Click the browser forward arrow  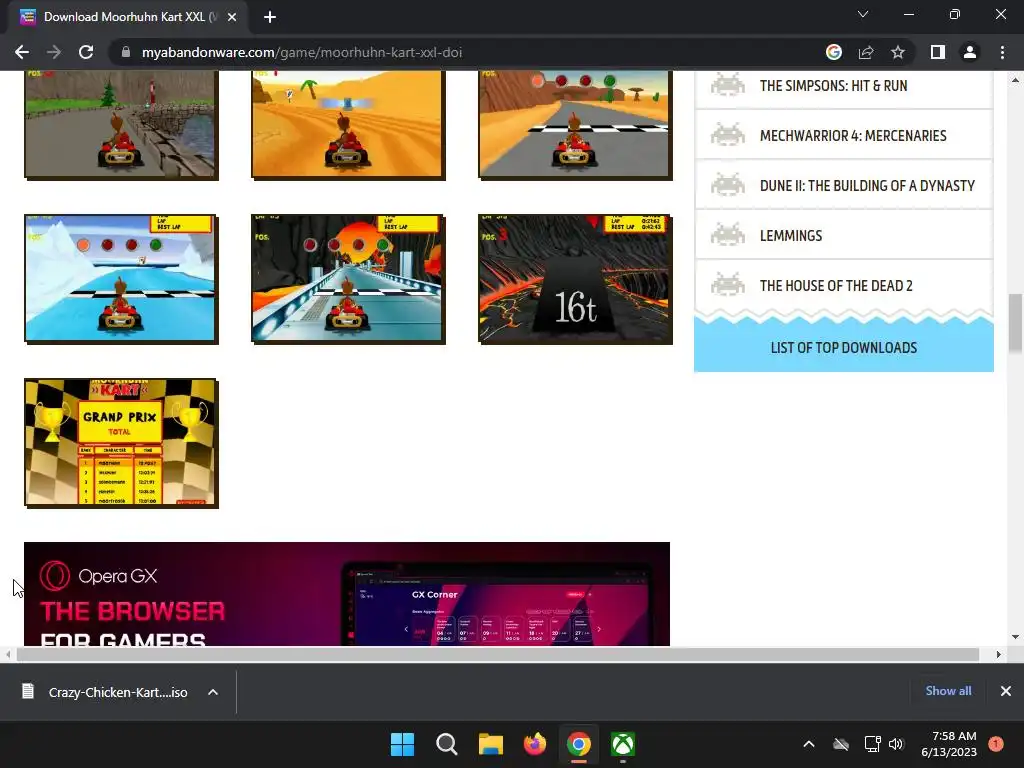click(x=54, y=52)
